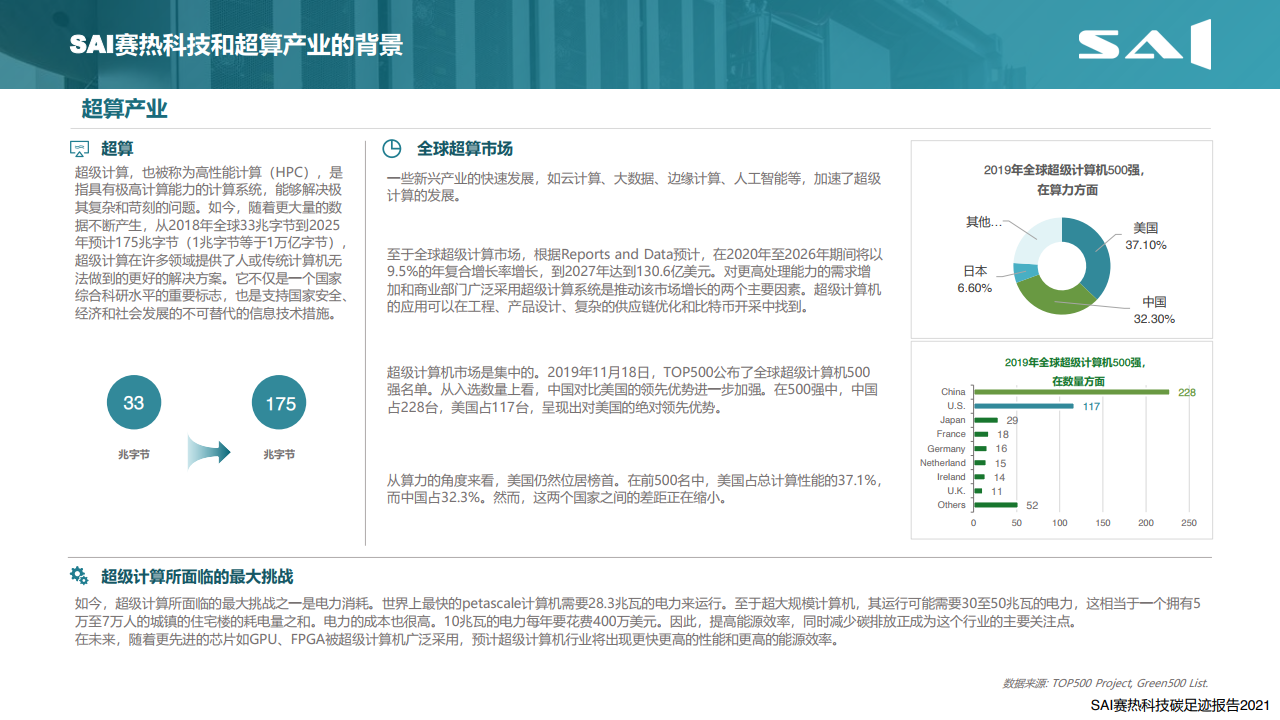Click the value 228 next to China bar
This screenshot has width=1280, height=720.
tap(1186, 392)
